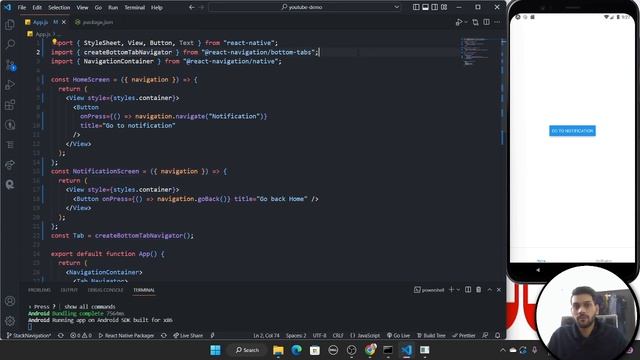Viewport: 640px width, 360px height.
Task: Open the Accounts menu in activity bar
Action: (10, 301)
